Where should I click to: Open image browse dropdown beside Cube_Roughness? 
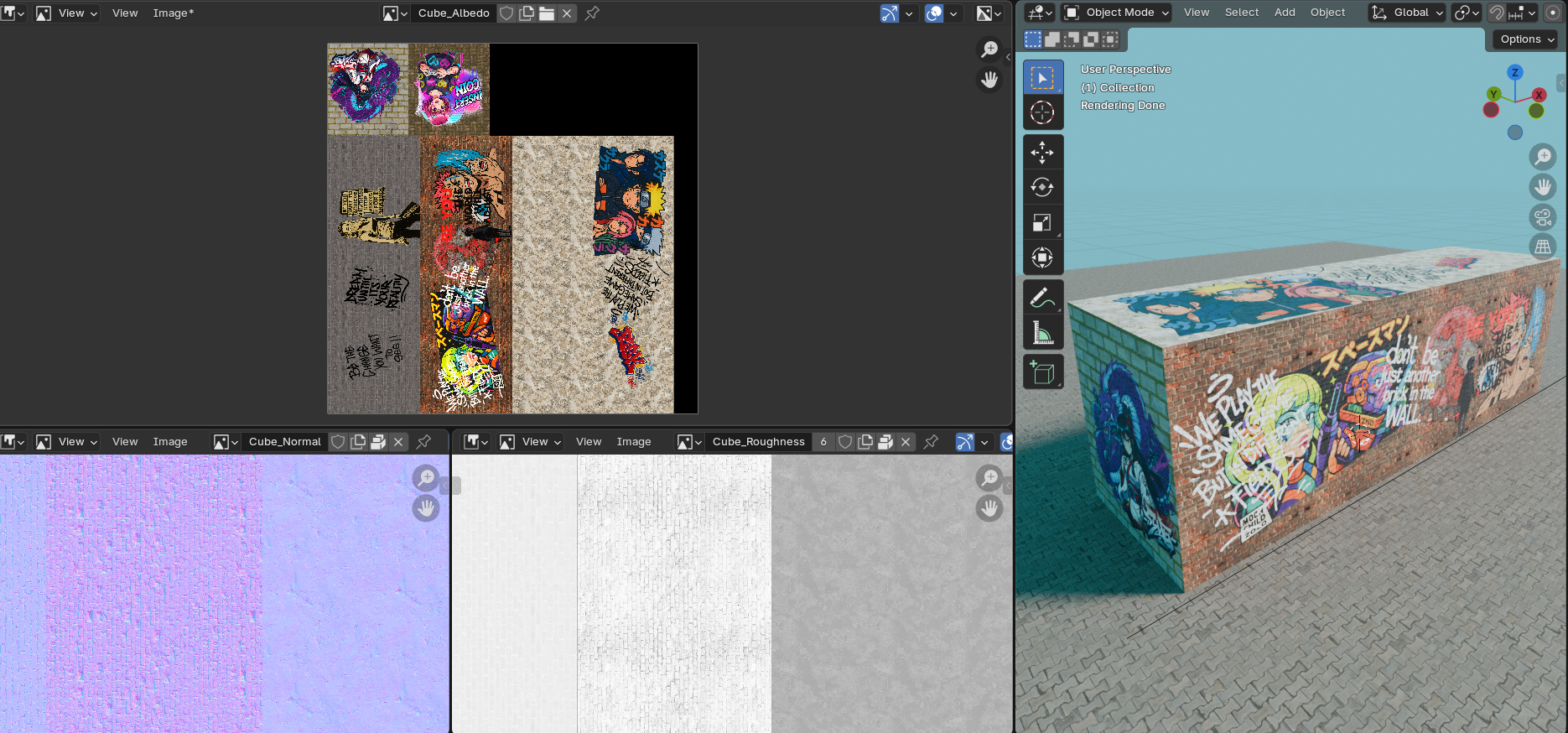[690, 442]
